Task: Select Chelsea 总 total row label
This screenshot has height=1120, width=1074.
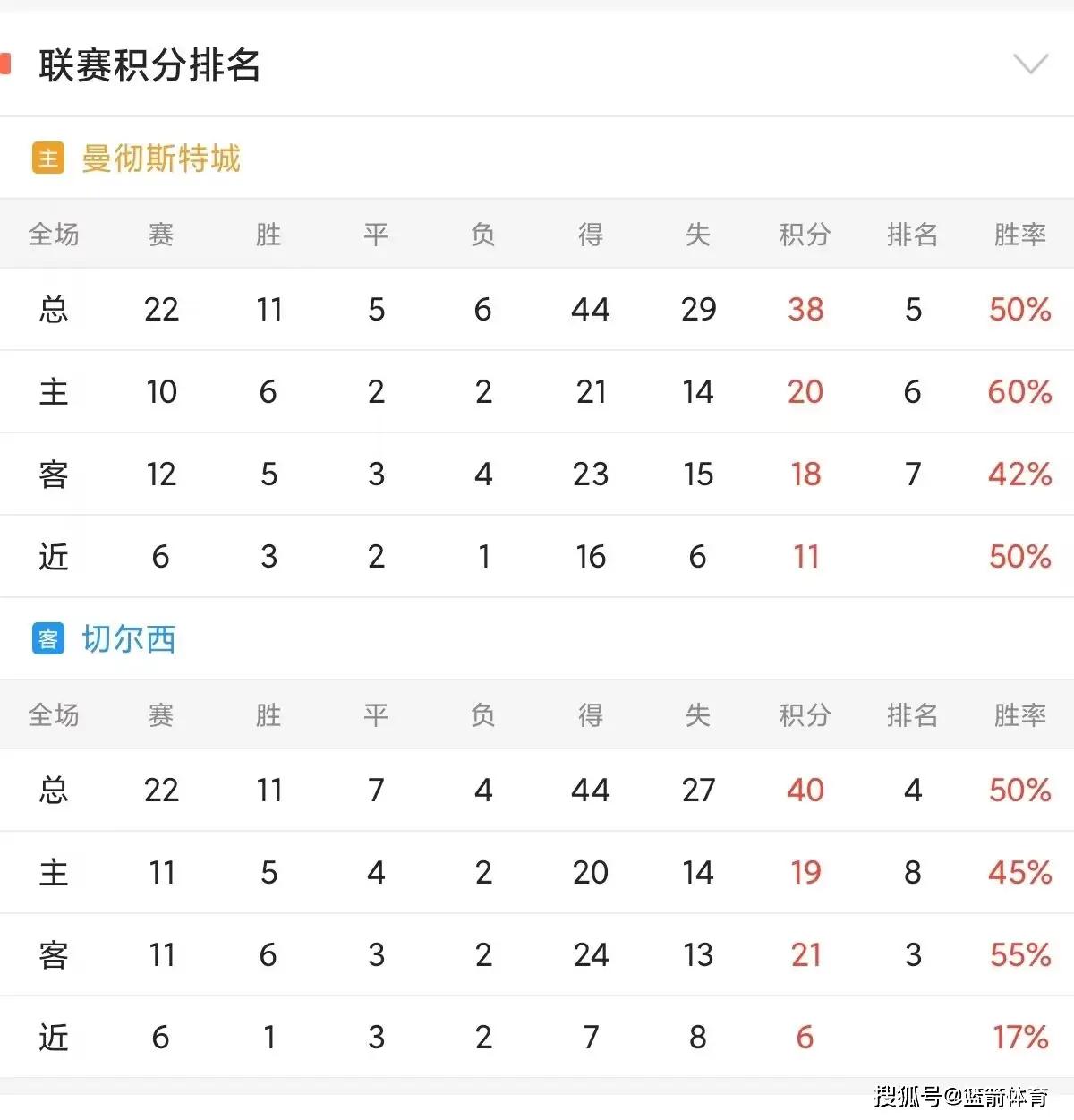Action: point(54,791)
